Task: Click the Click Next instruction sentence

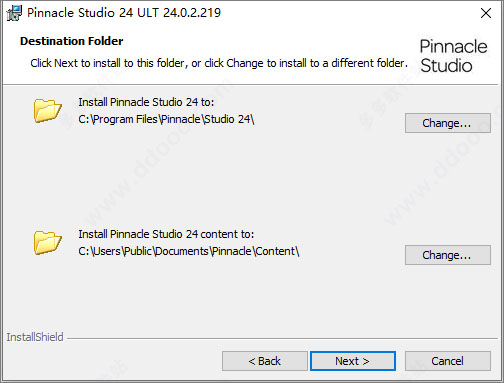Action: click(219, 63)
